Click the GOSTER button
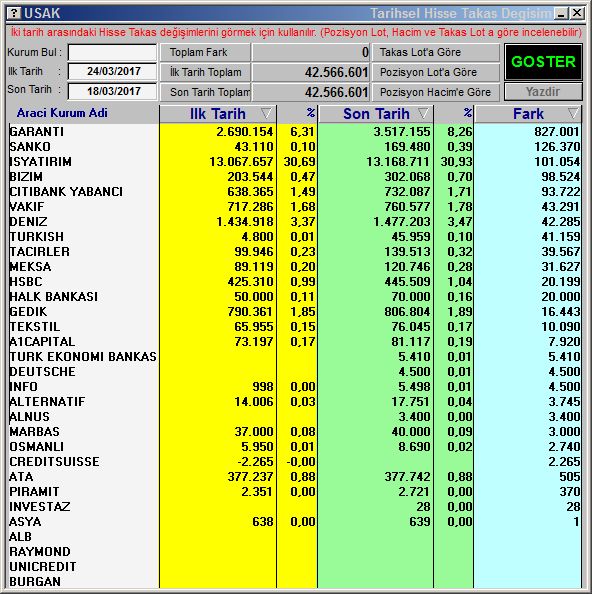Screen dimensions: 592x594 [x=543, y=62]
